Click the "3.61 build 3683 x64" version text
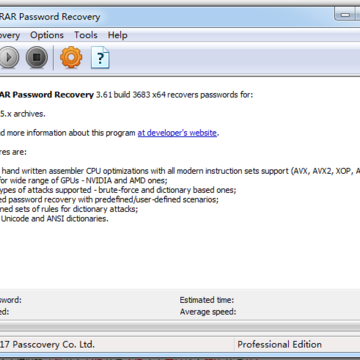This screenshot has height=360, width=360. (130, 95)
